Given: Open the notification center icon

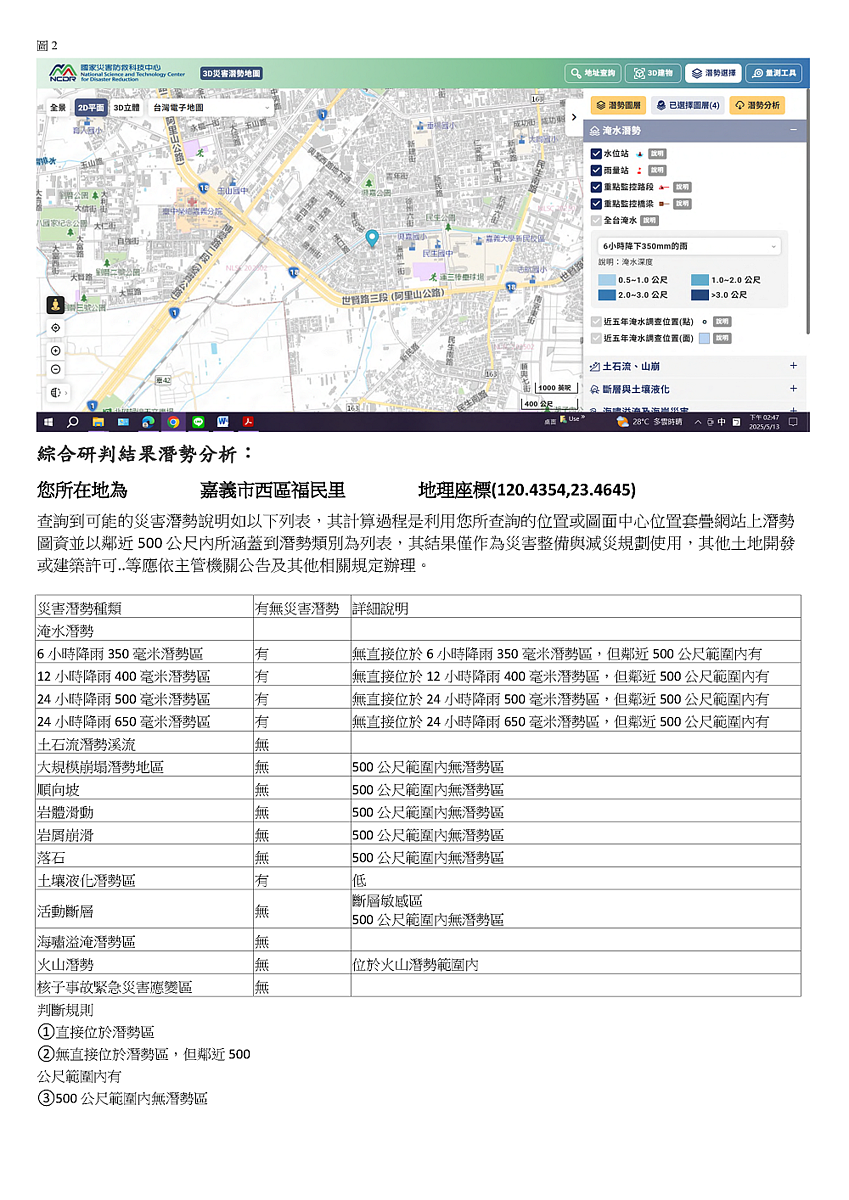Looking at the screenshot, I should 794,422.
